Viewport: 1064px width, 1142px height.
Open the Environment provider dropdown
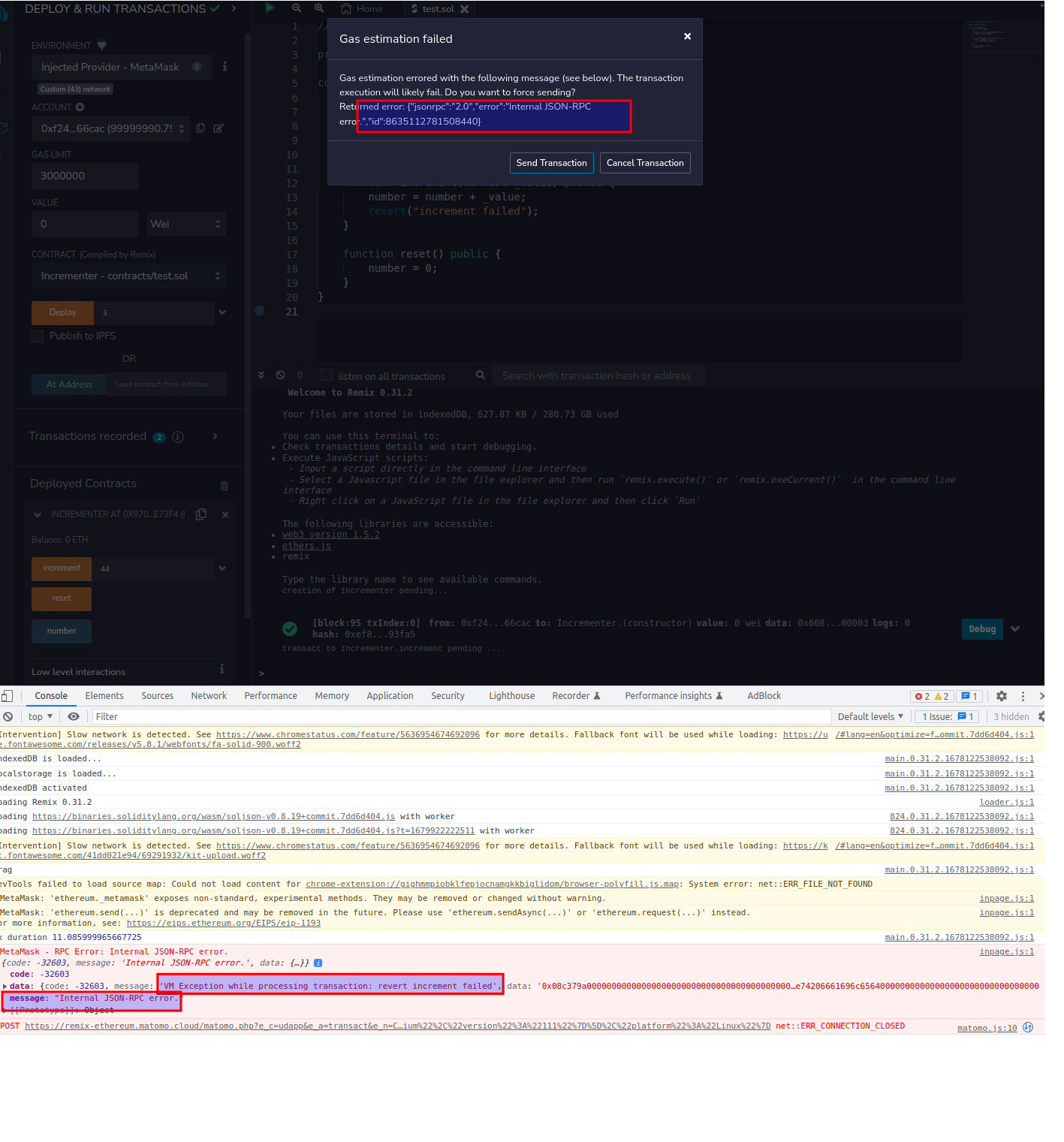tap(120, 67)
